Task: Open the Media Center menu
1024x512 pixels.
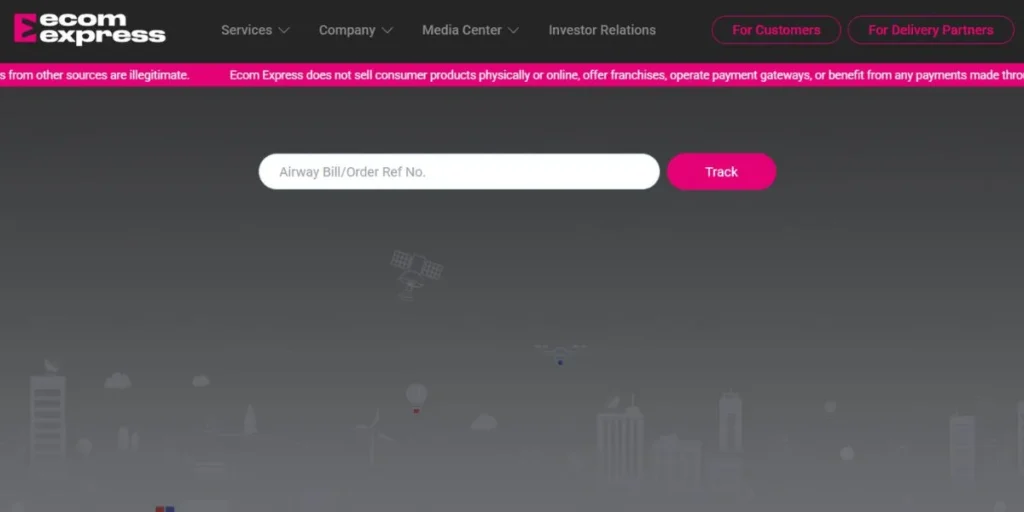Action: [x=462, y=30]
